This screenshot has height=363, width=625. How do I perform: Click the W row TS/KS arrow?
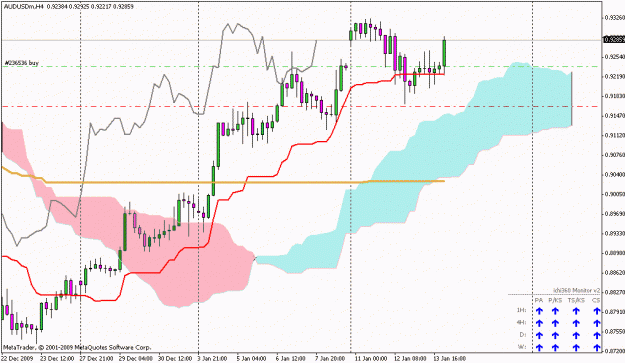(576, 347)
